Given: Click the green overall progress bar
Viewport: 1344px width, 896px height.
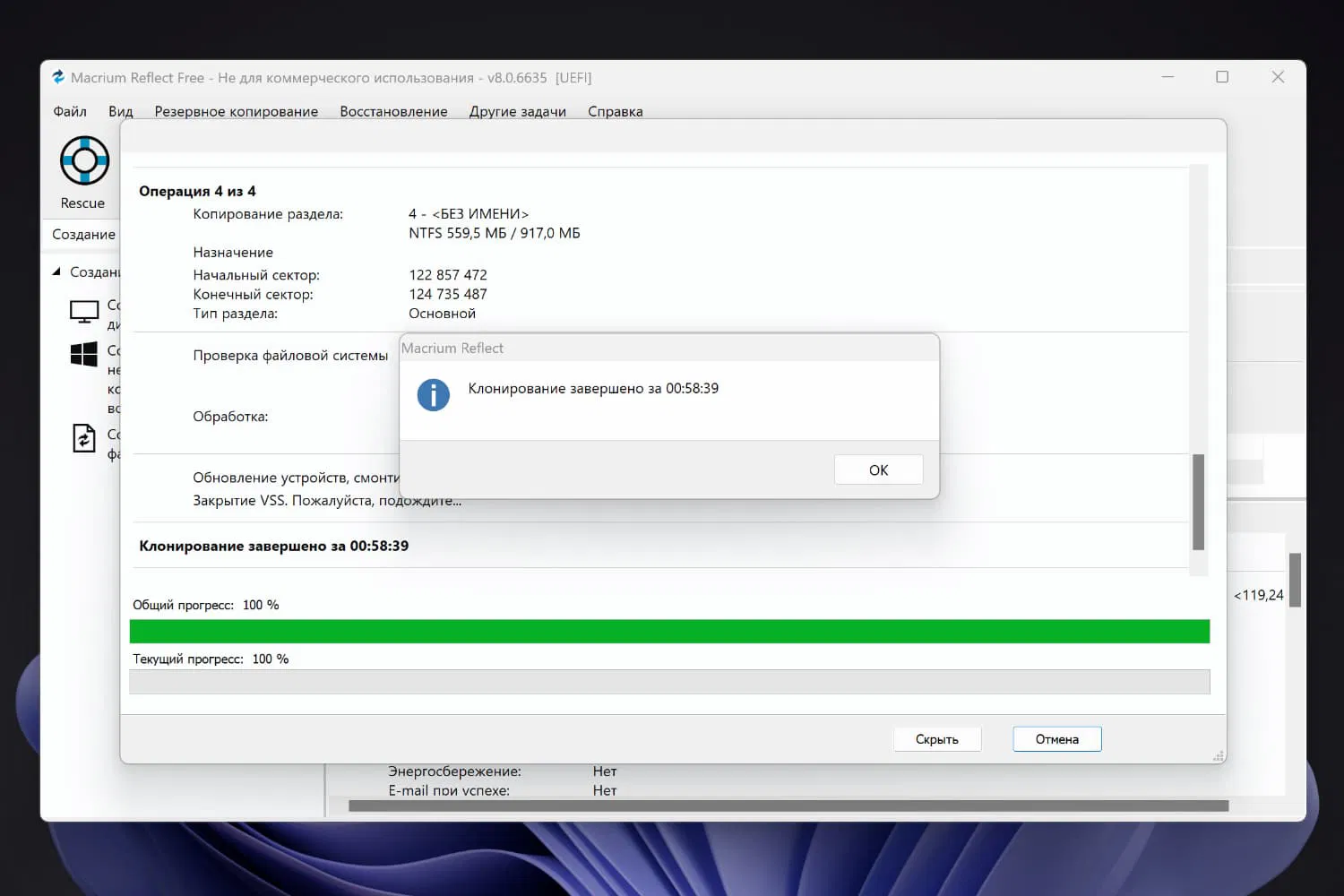Looking at the screenshot, I should coord(669,631).
